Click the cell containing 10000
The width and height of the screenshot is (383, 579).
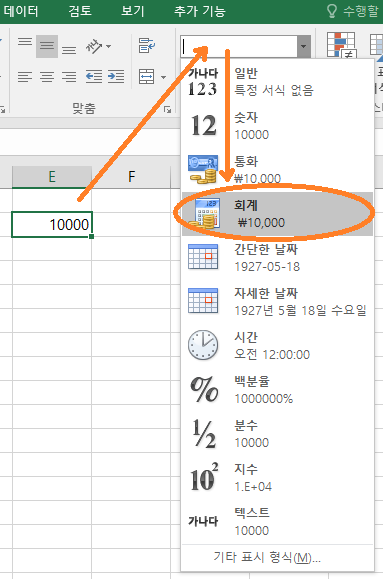52,224
